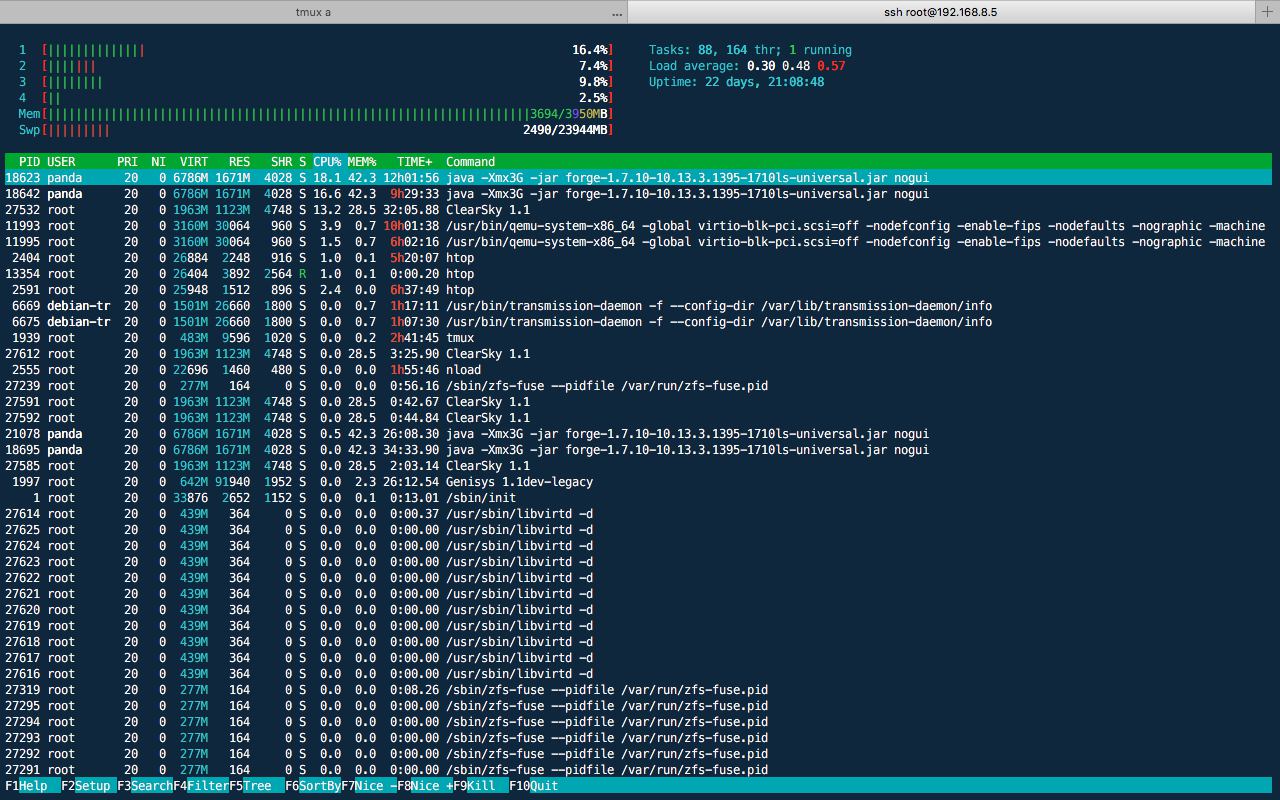Select ClearSky process PID 27612
The image size is (1280, 800).
tap(638, 354)
